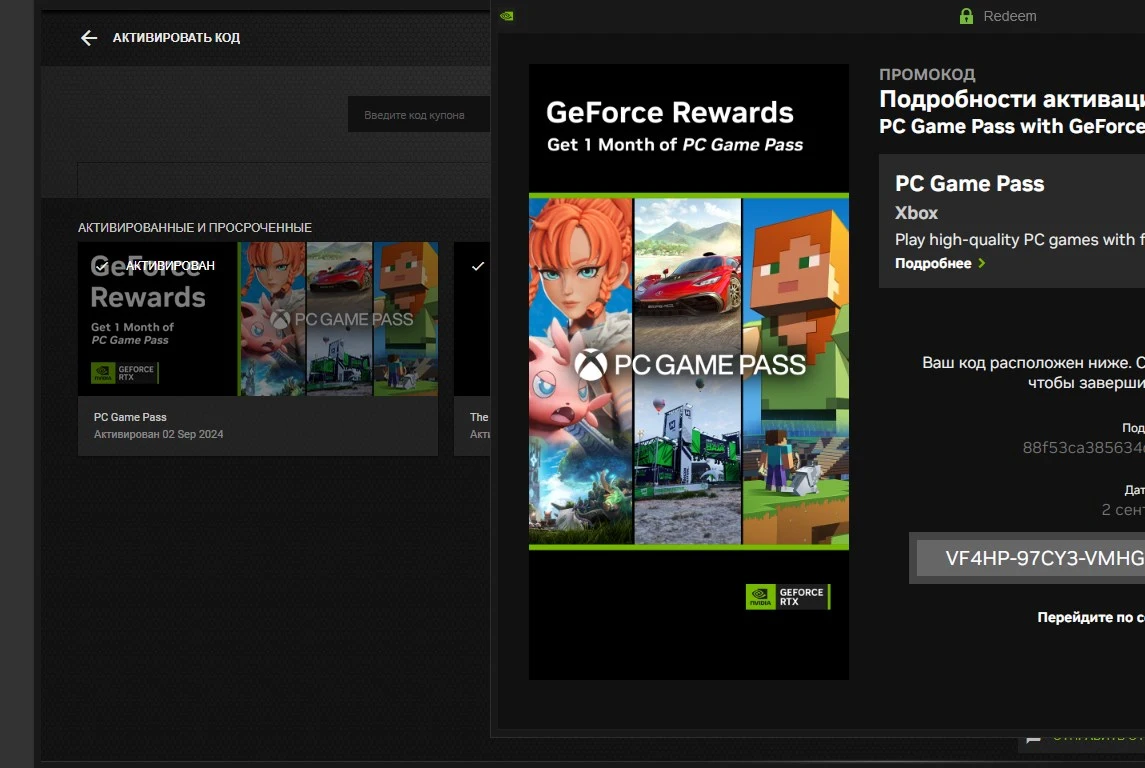Click the АКТИВИРОВАН checkmark on GeForce Rewards card

102,266
